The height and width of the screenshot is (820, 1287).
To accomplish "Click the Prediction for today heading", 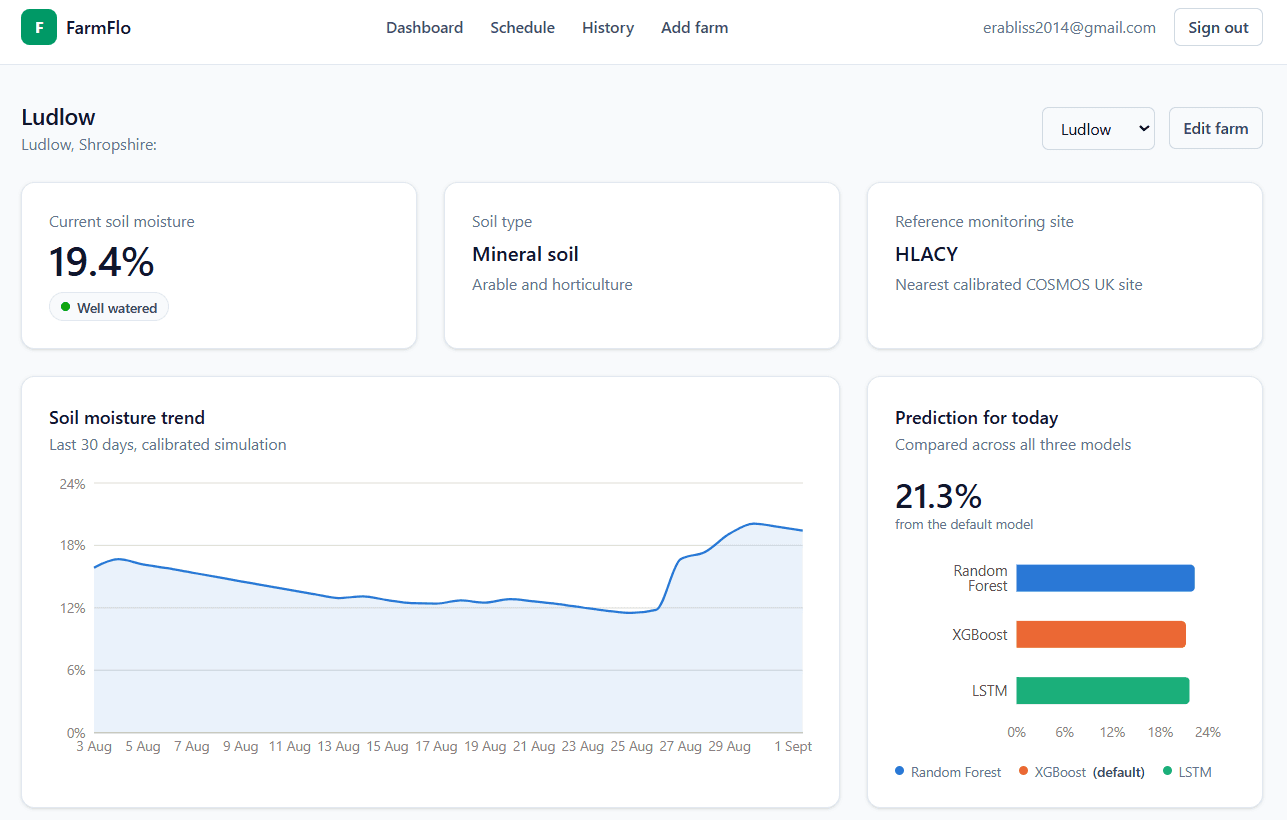I will point(976,418).
